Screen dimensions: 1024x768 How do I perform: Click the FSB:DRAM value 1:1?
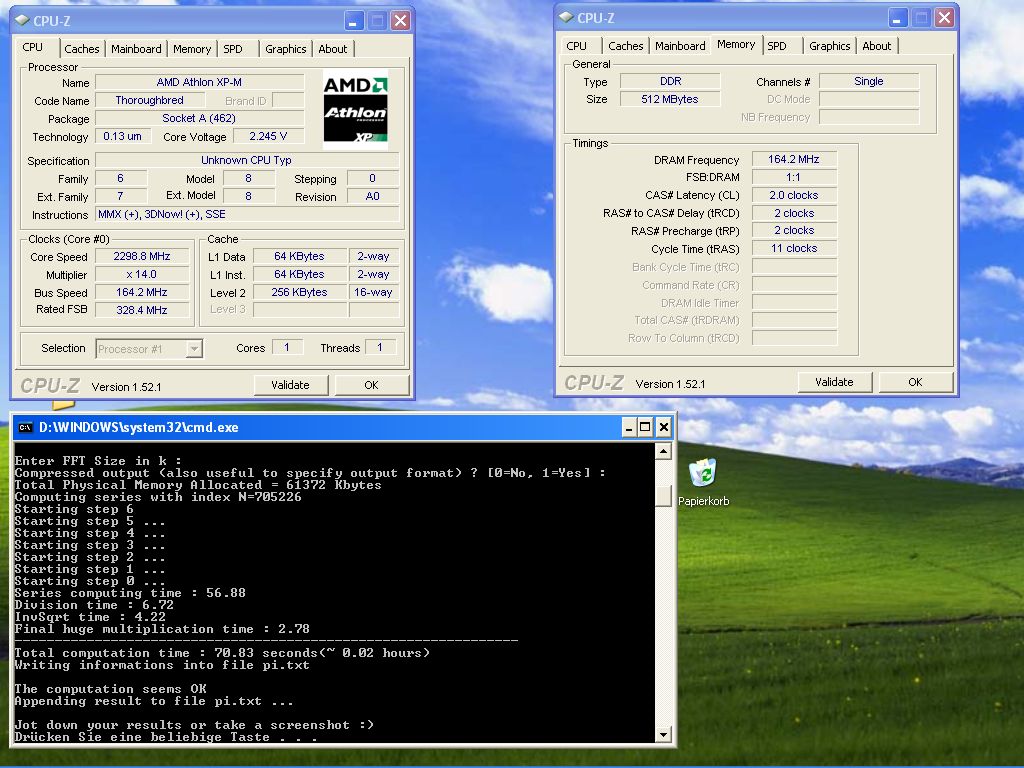point(793,177)
